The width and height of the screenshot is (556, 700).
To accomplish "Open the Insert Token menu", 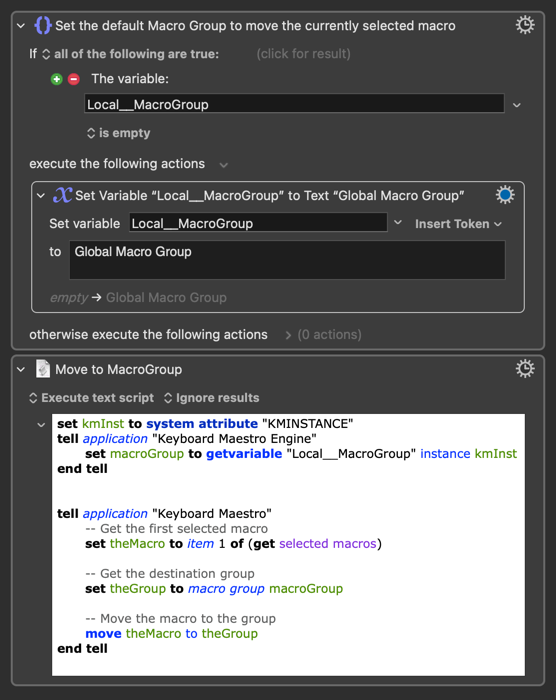I will (458, 224).
